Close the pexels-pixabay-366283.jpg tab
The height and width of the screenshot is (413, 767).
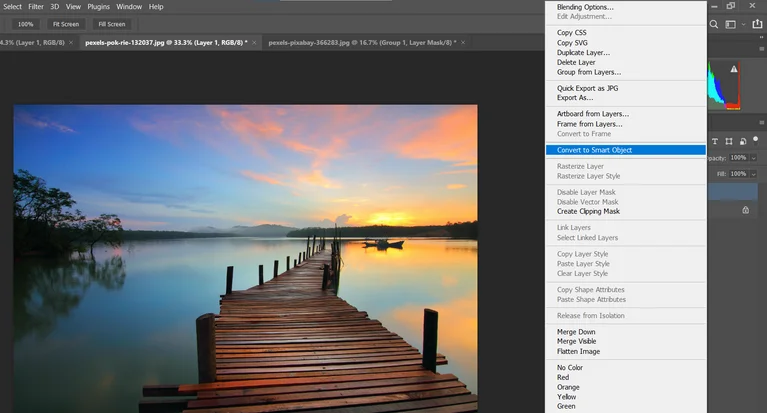pyautogui.click(x=463, y=43)
